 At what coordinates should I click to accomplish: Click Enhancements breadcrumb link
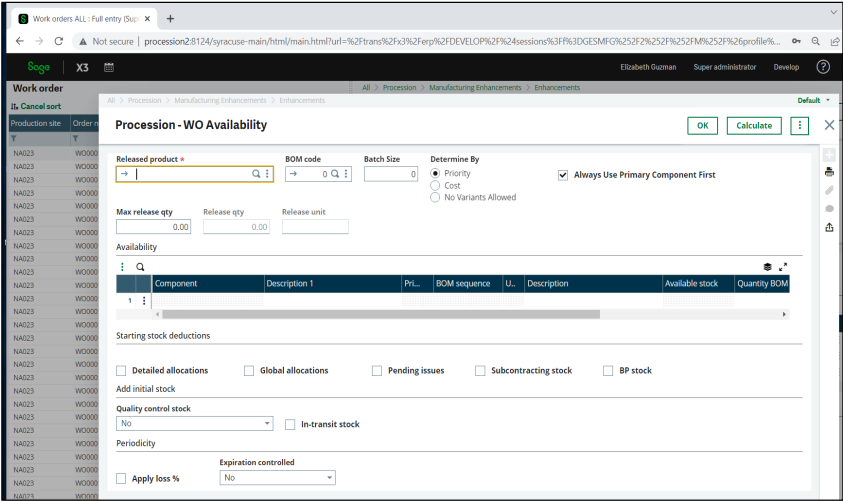[x=557, y=88]
